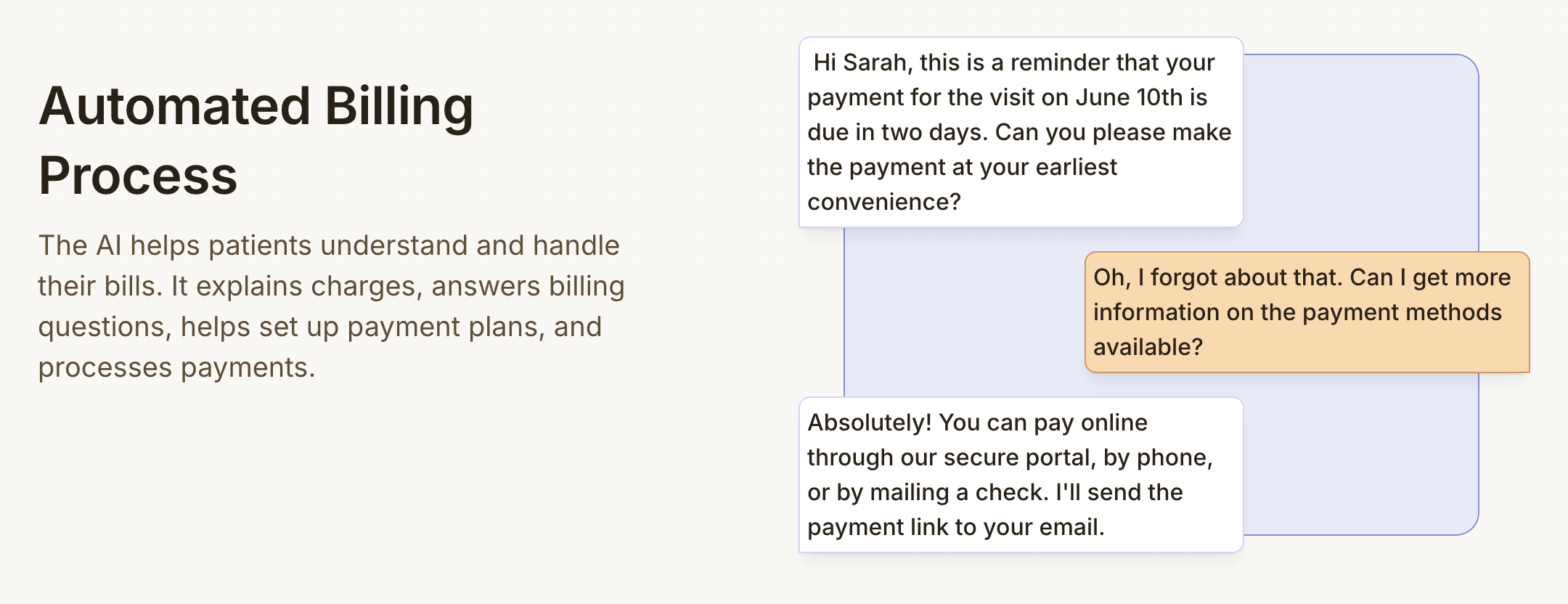Click "payment link to your email" text

(955, 527)
